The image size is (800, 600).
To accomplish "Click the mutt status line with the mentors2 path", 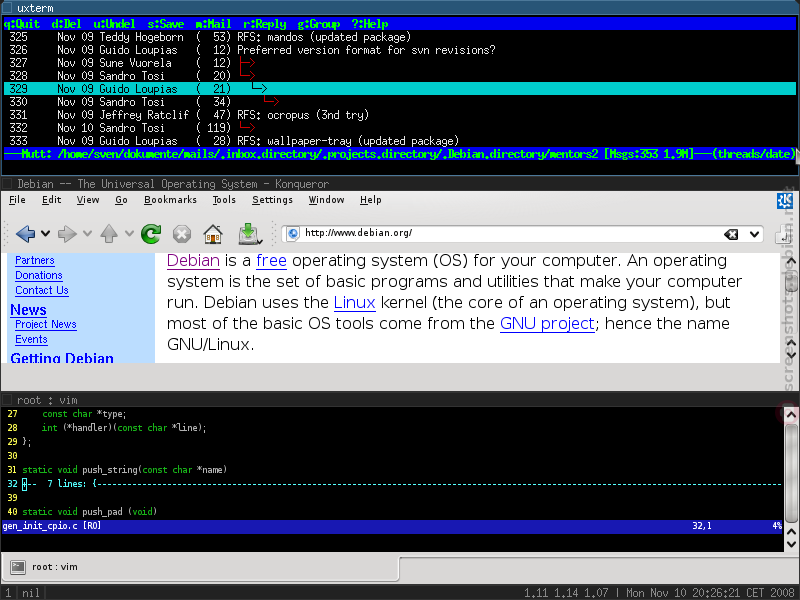I will coord(399,154).
